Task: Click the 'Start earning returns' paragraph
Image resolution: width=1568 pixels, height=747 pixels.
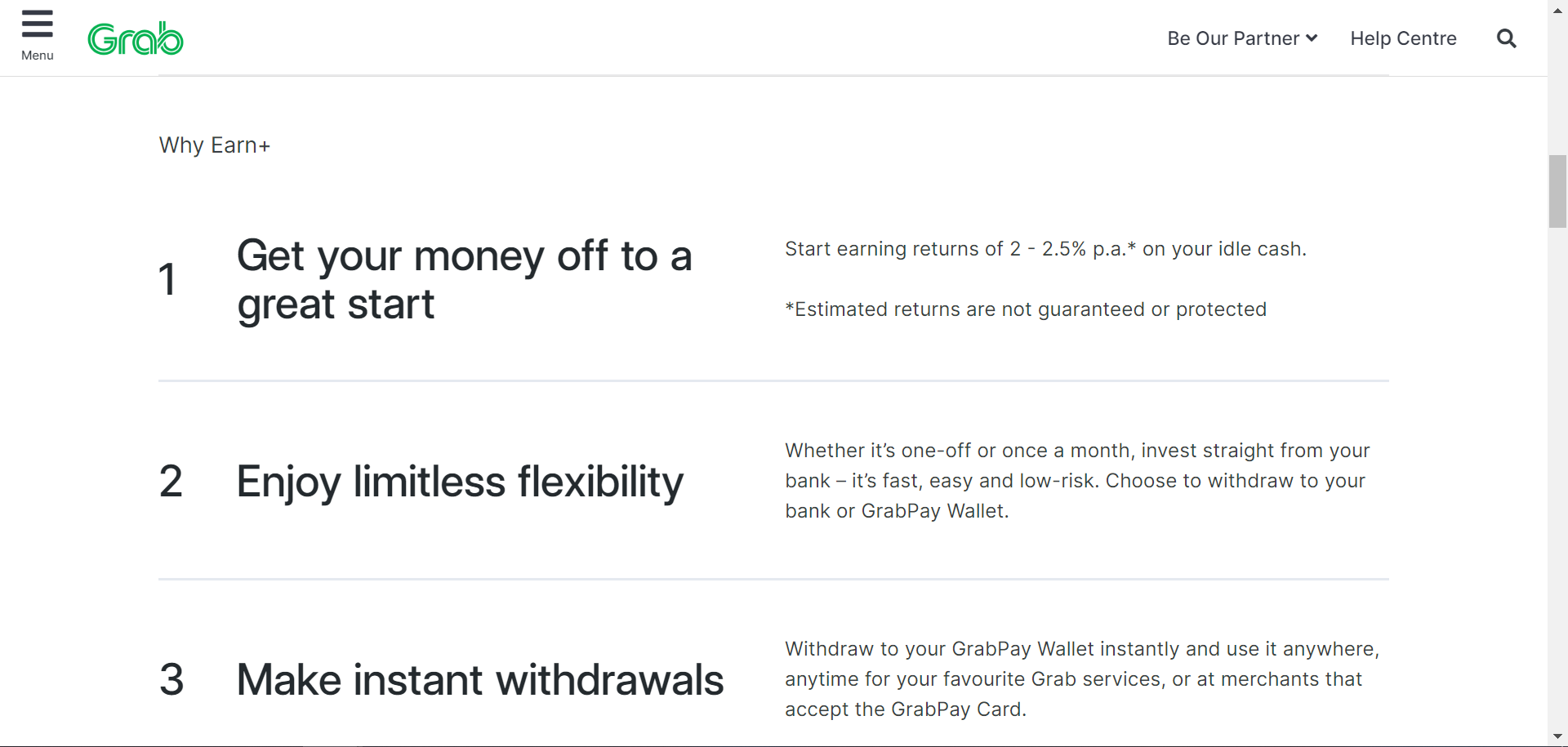Action: click(x=1045, y=249)
